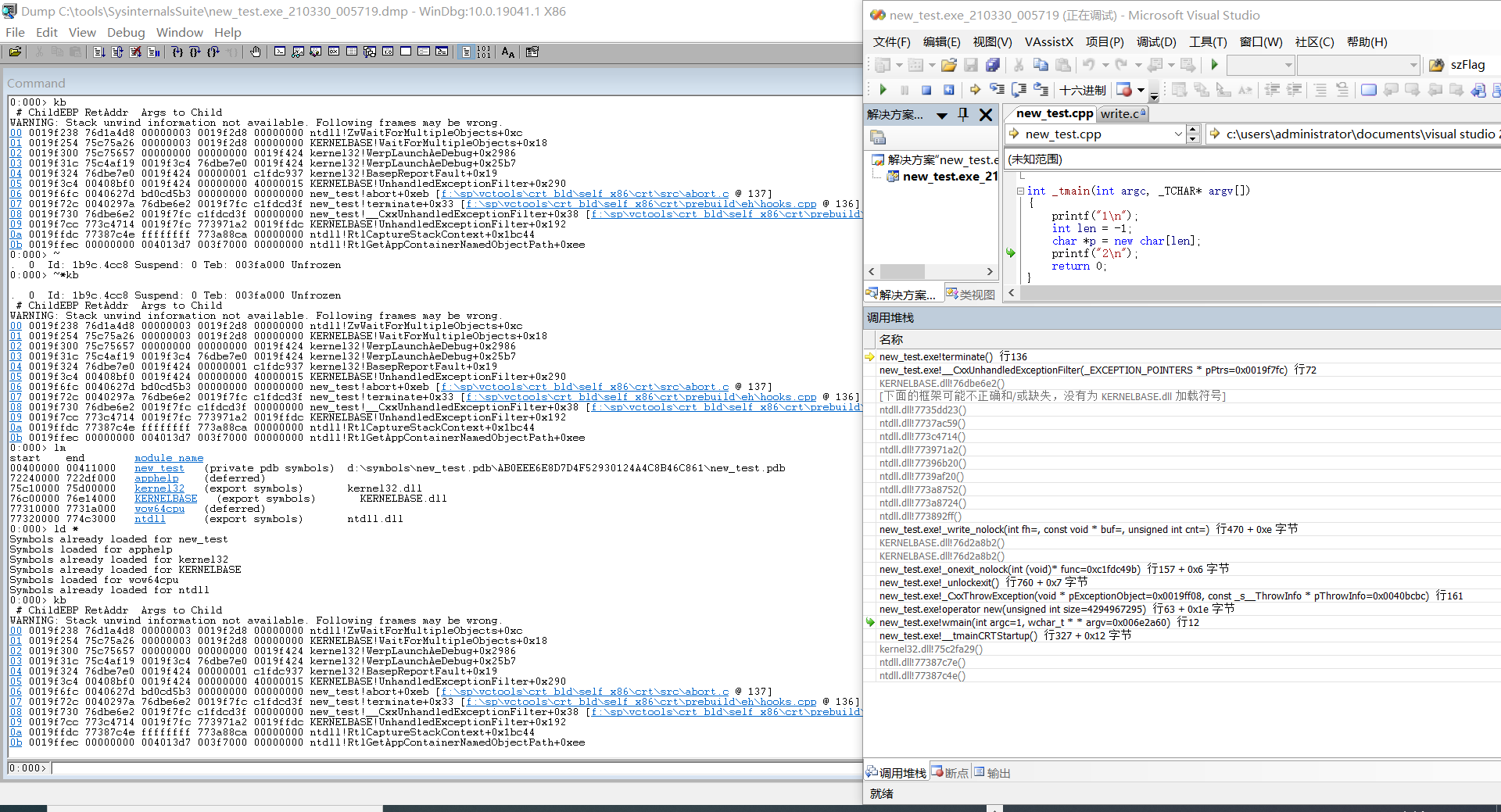The height and width of the screenshot is (812, 1501).
Task: Open the Window menu in WinDbg
Action: click(180, 33)
